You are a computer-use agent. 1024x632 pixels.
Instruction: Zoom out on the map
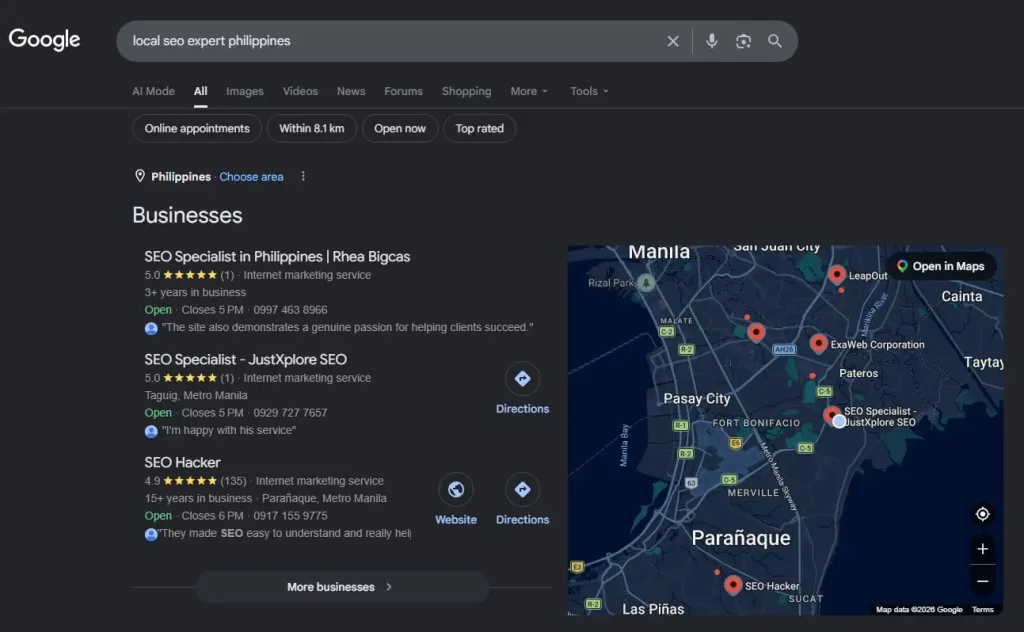click(982, 581)
